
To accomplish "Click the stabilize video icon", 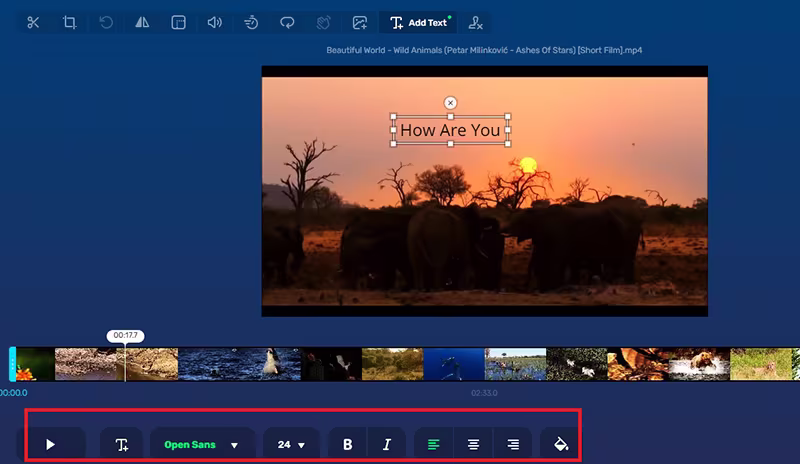I will pos(323,22).
